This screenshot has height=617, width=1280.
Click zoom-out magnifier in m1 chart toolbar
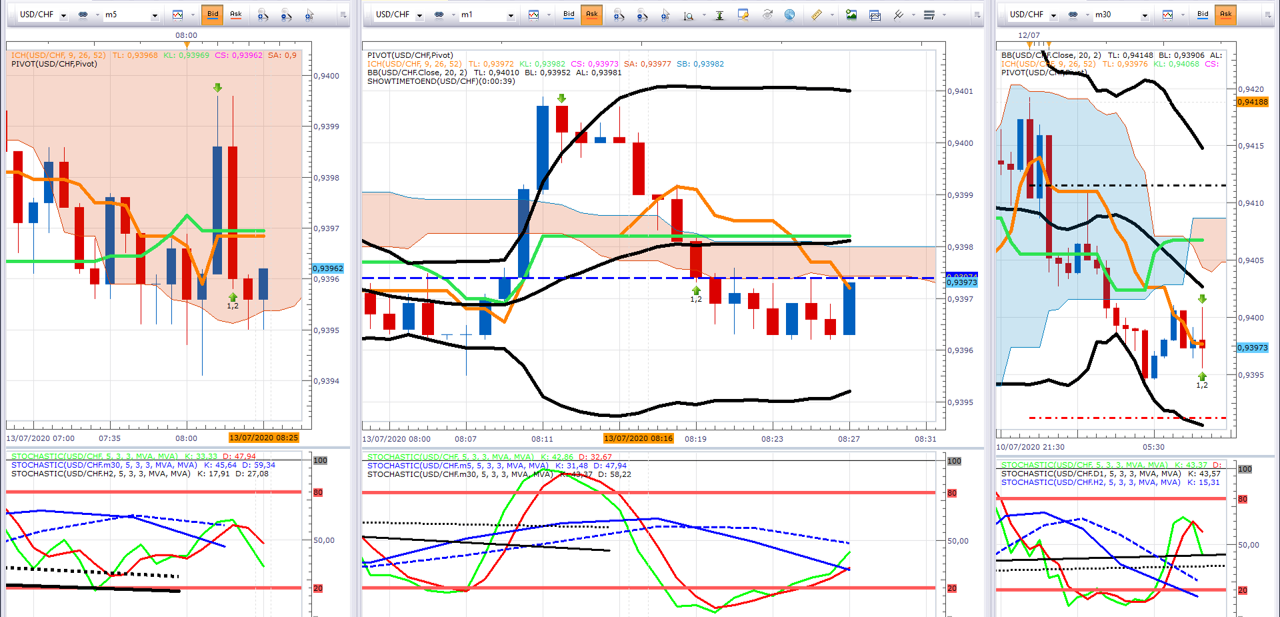pos(643,15)
